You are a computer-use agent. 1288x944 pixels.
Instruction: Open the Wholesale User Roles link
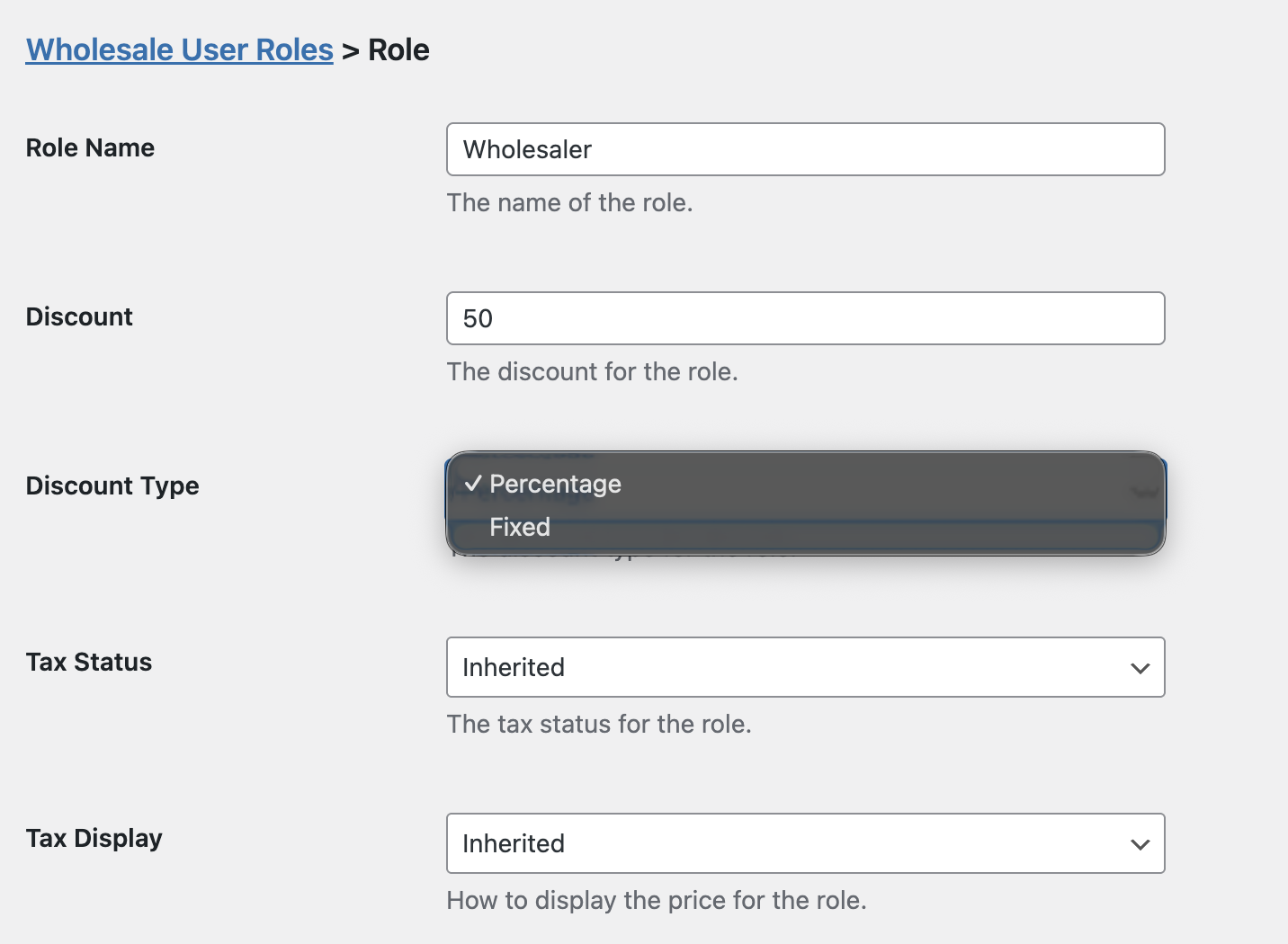(179, 49)
